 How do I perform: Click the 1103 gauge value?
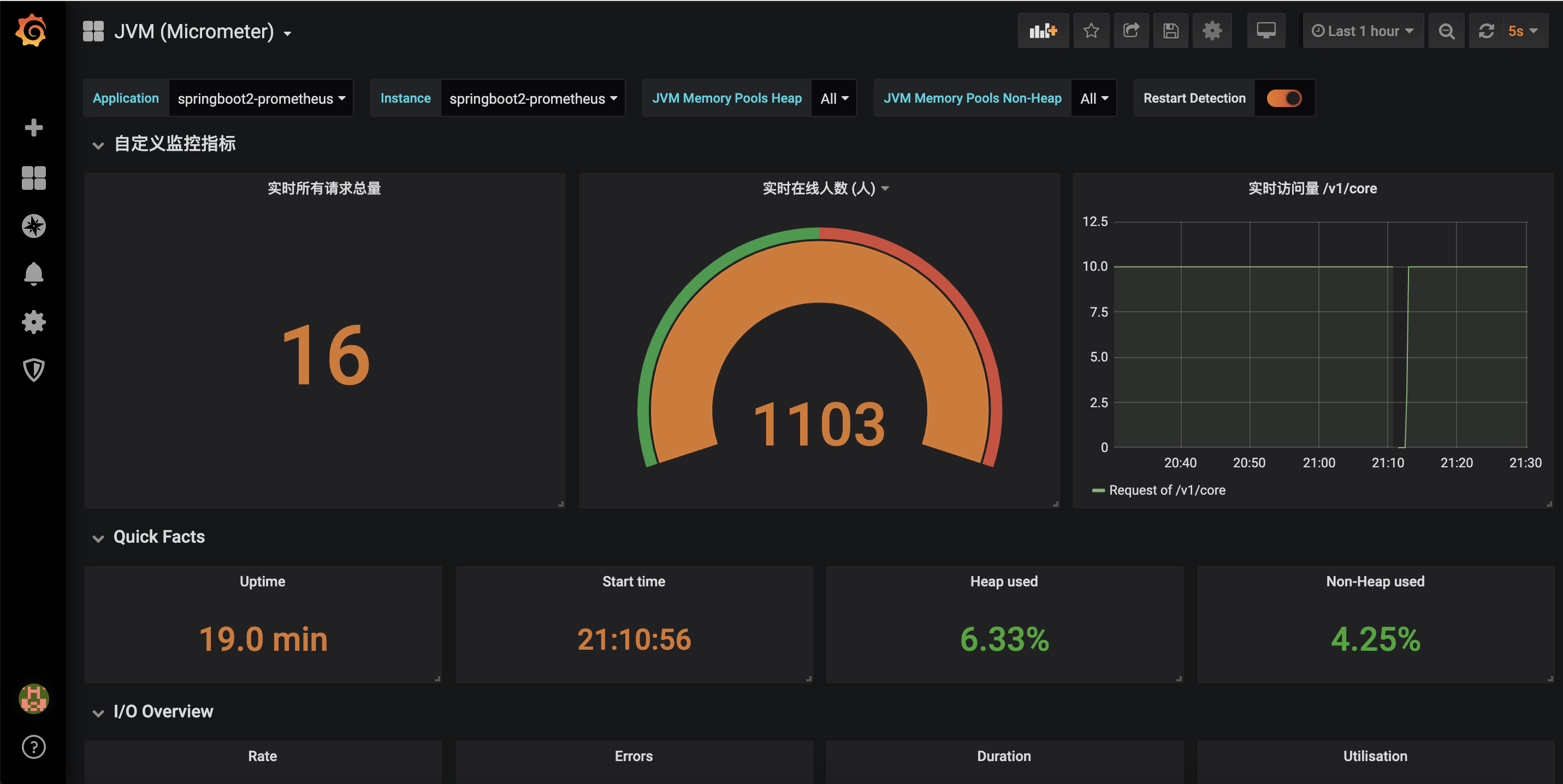819,424
